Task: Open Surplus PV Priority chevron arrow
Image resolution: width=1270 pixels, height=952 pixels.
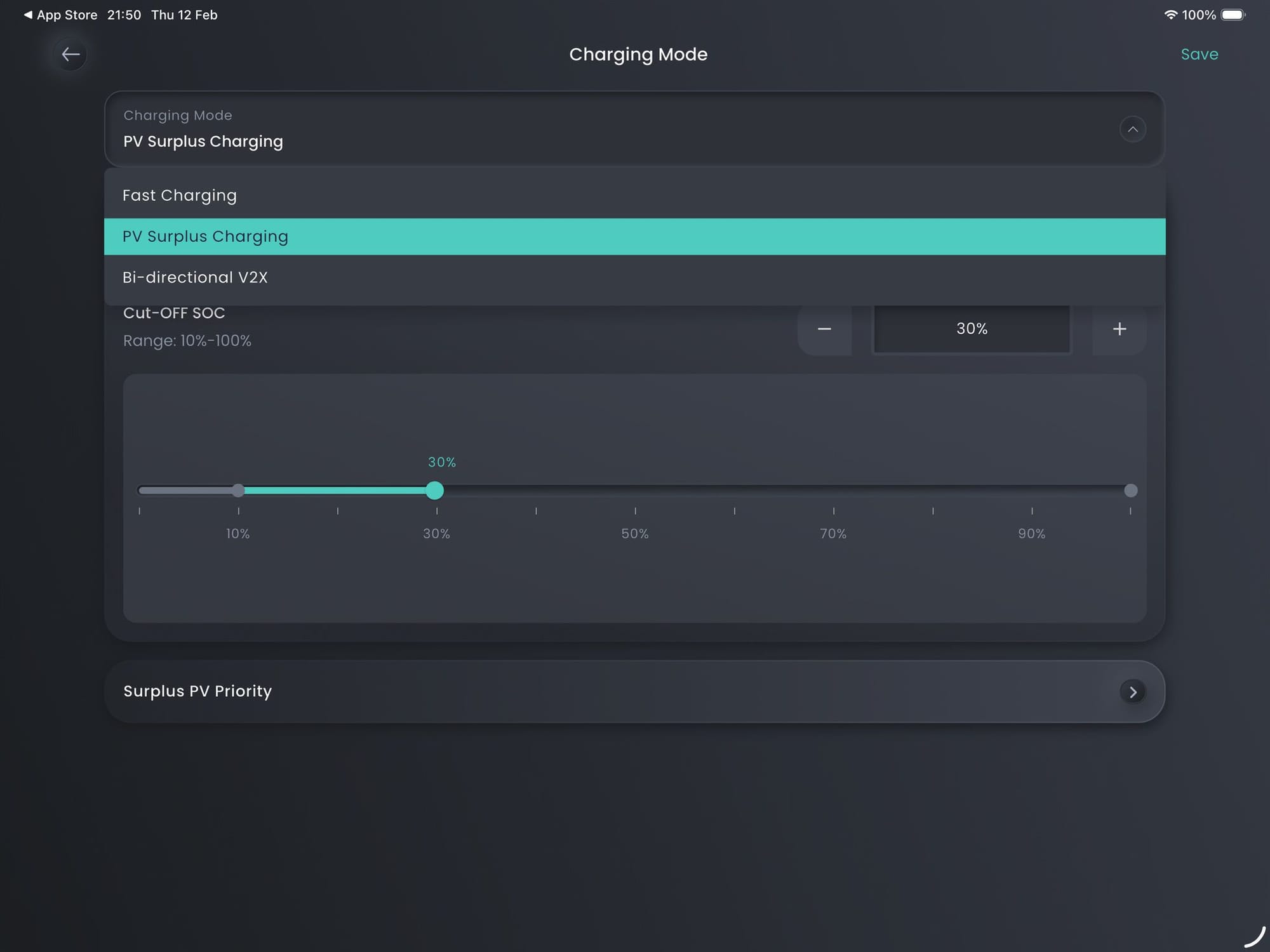Action: [x=1132, y=692]
